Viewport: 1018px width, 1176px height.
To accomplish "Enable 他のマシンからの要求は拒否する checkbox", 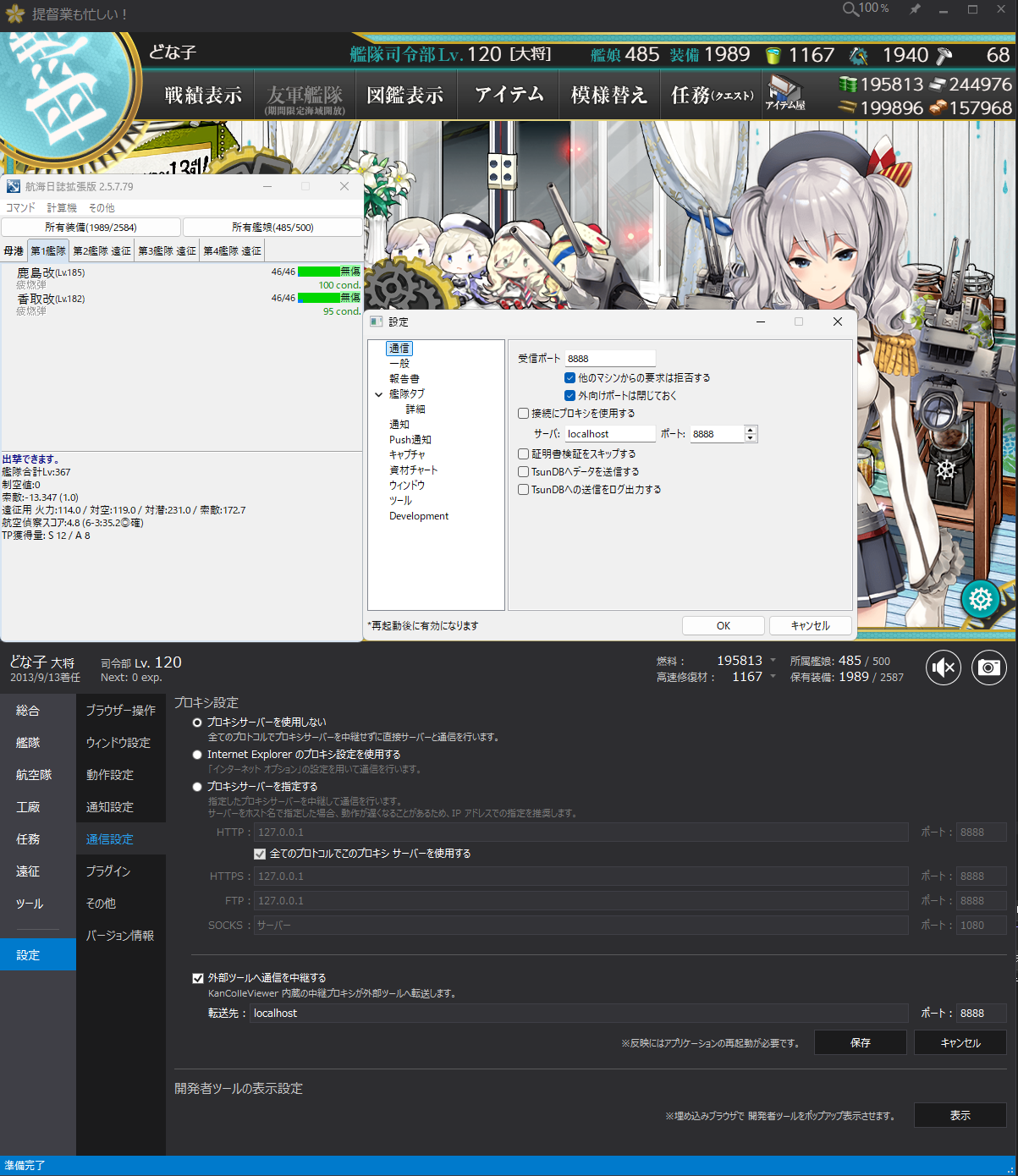I will point(570,377).
